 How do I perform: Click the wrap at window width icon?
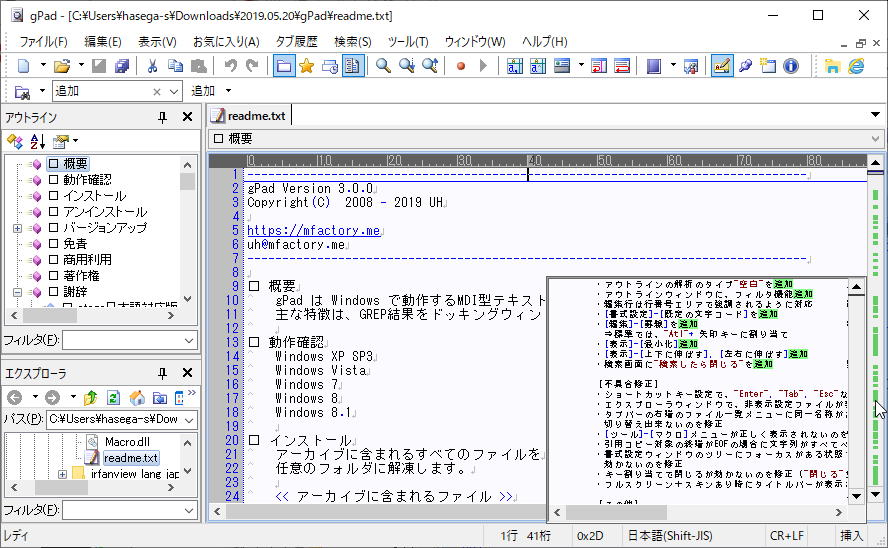click(622, 66)
